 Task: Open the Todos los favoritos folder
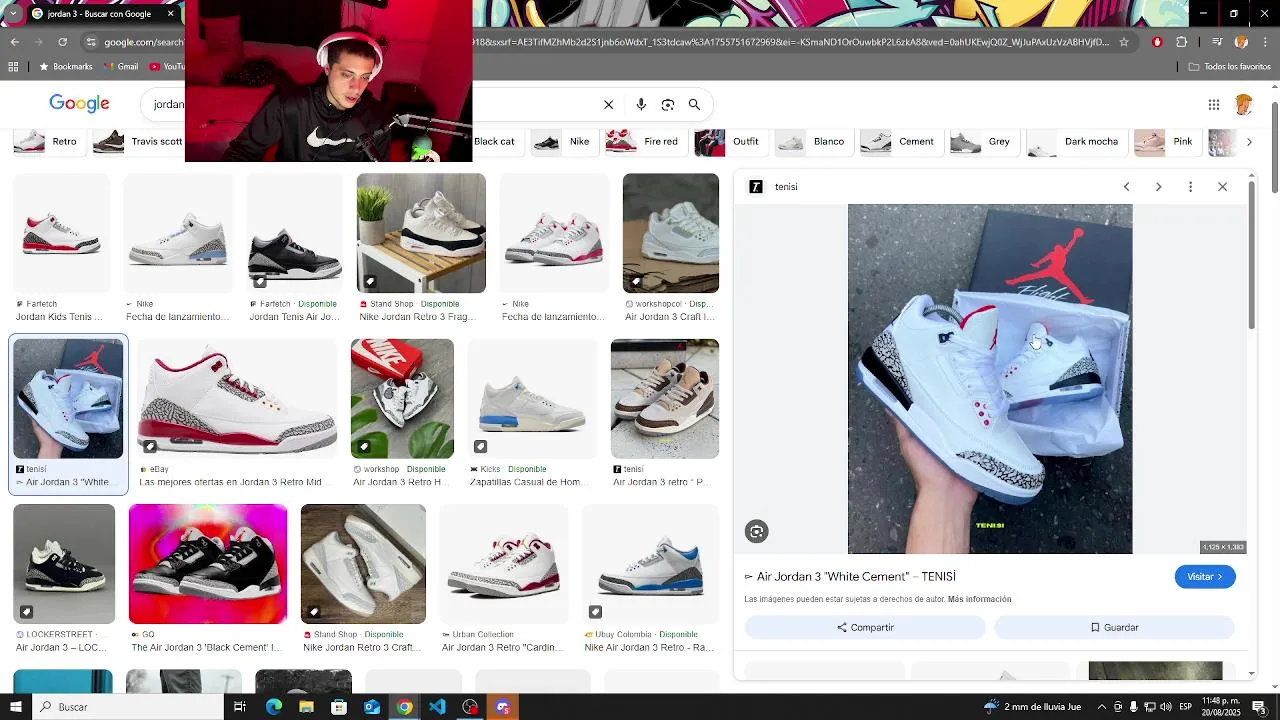[1229, 67]
